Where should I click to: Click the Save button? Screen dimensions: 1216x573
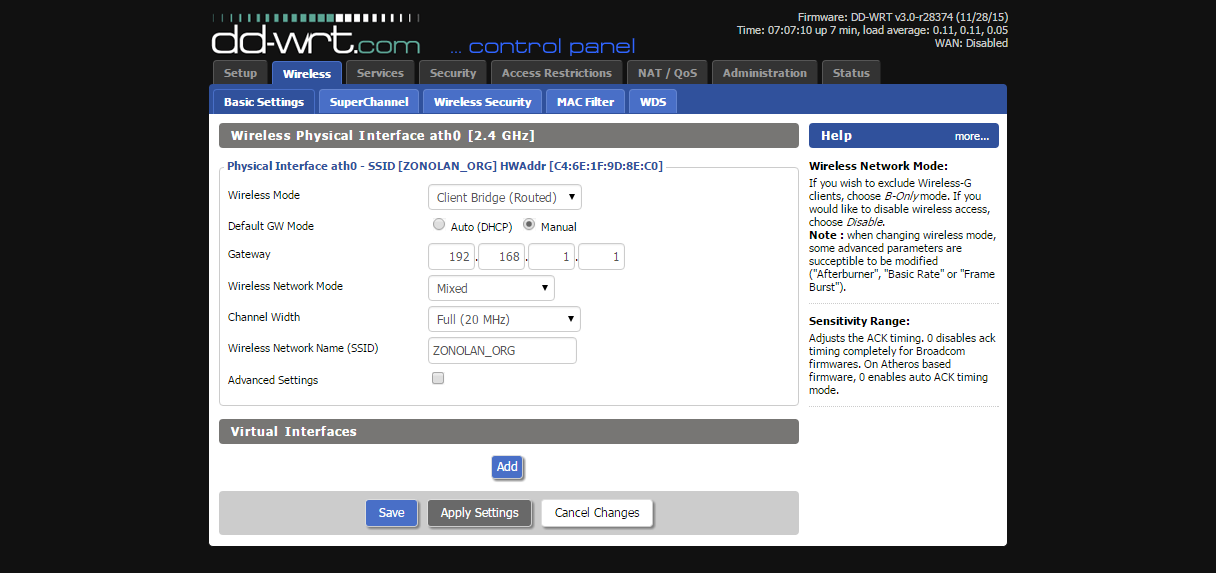(x=391, y=513)
